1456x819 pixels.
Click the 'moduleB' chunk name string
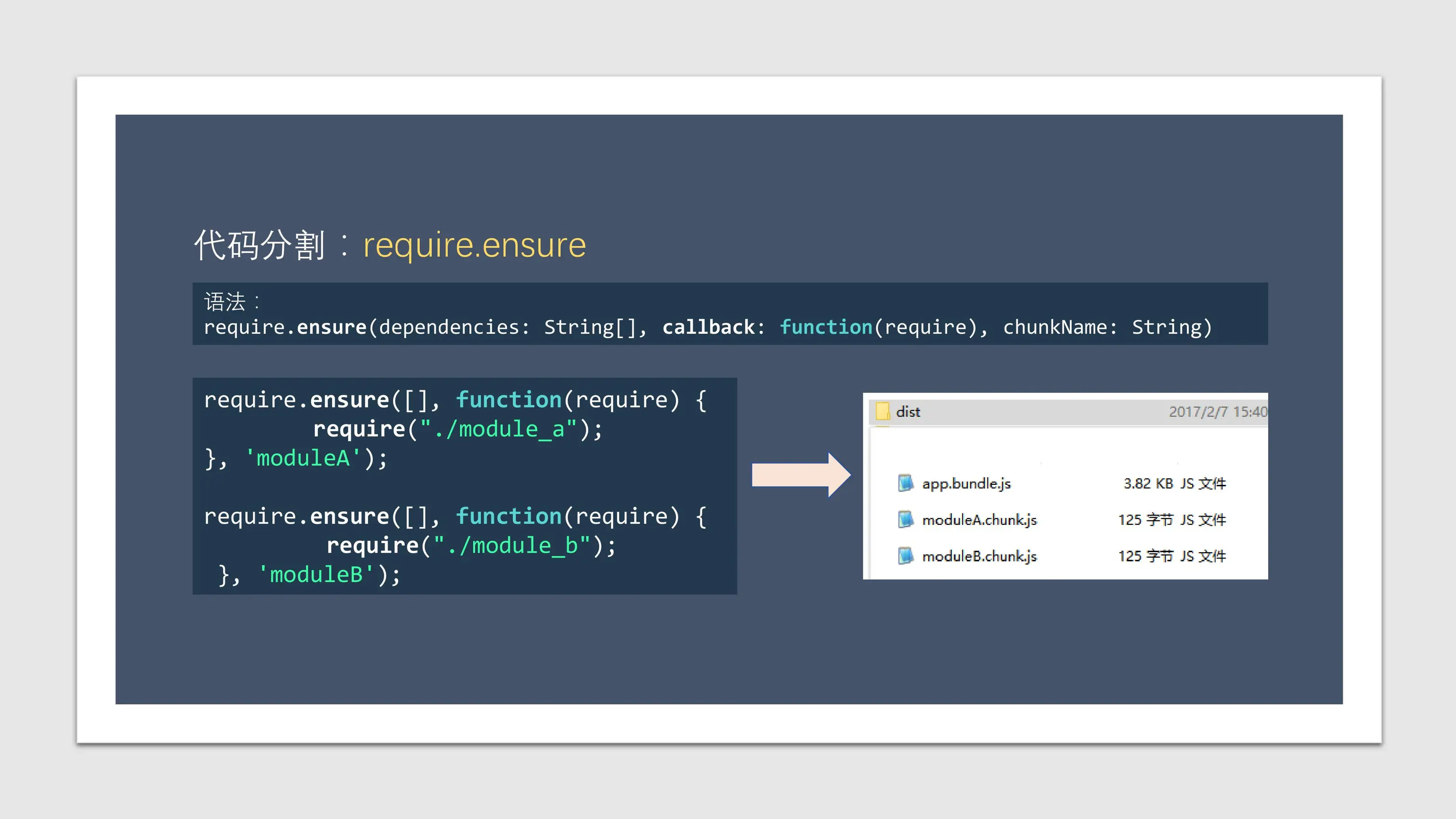point(315,575)
